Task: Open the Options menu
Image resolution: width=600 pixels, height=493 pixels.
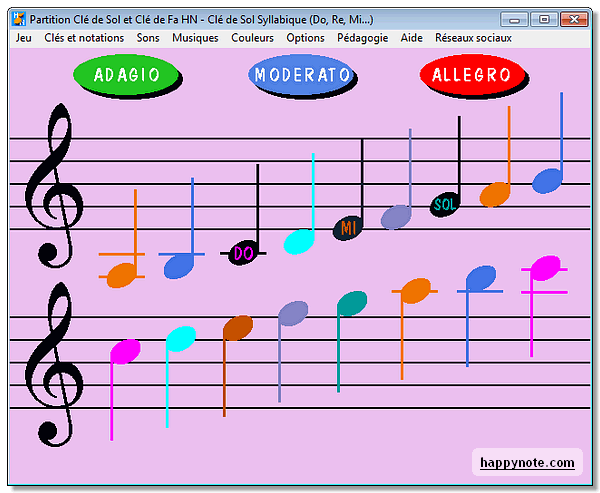Action: coord(305,38)
